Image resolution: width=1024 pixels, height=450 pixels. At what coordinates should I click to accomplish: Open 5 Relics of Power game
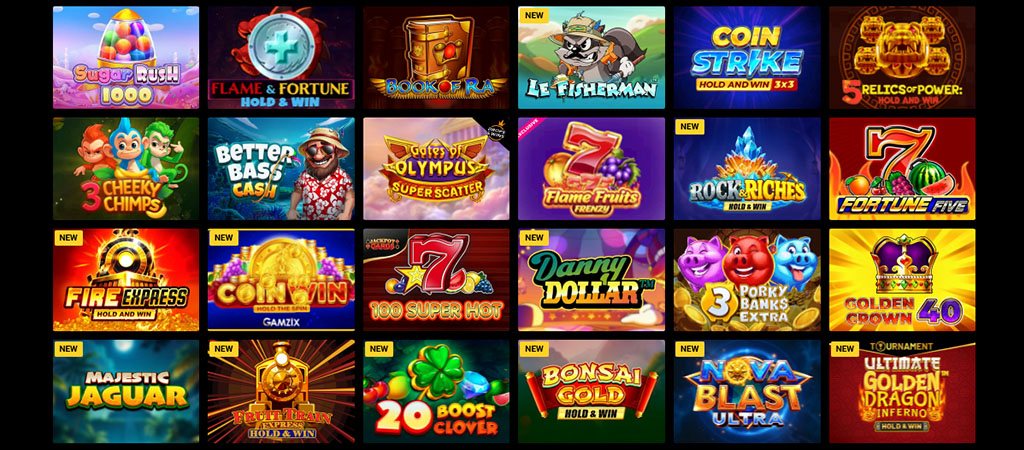click(902, 57)
